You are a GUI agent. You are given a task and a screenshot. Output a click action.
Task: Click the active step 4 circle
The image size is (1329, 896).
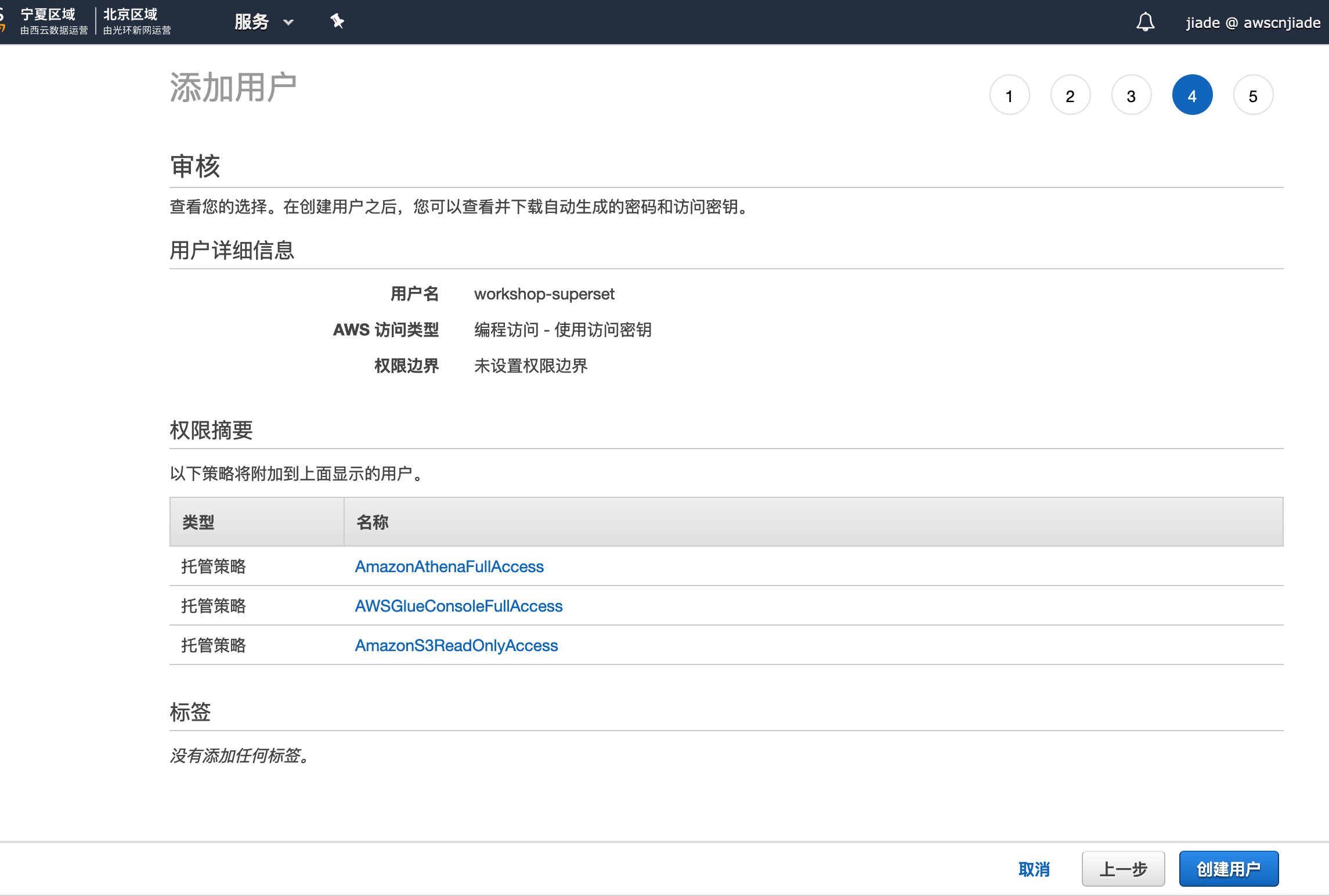pos(1192,95)
